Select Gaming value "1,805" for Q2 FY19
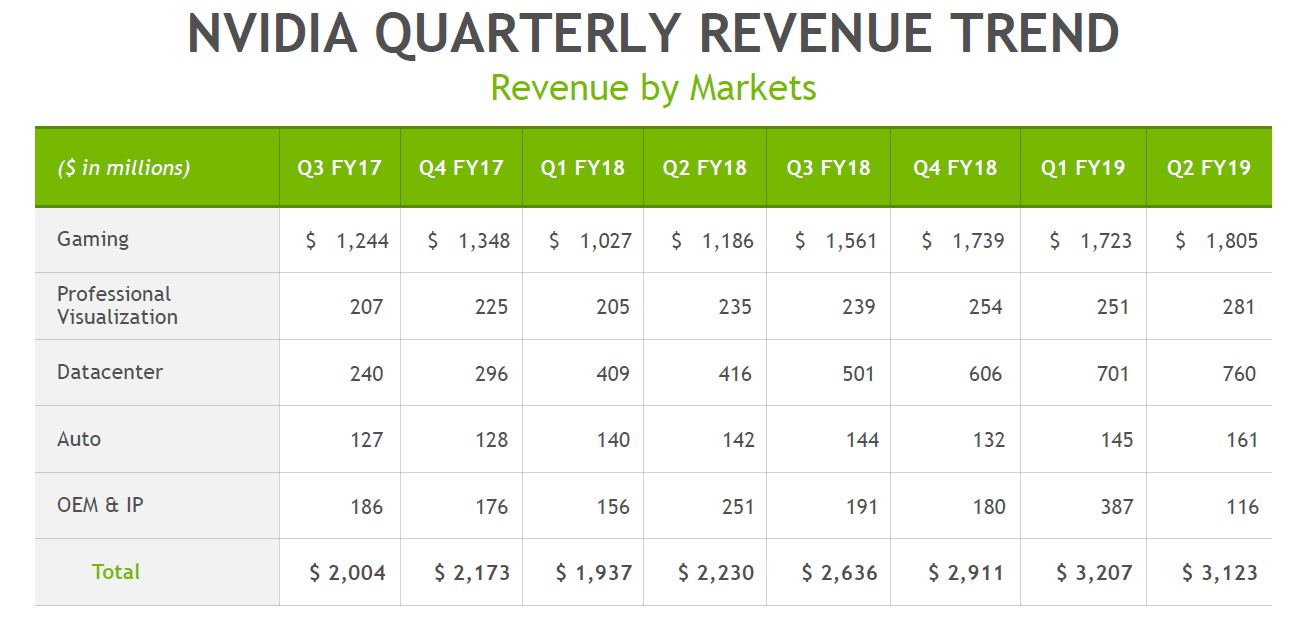This screenshot has height=626, width=1305. (1232, 241)
